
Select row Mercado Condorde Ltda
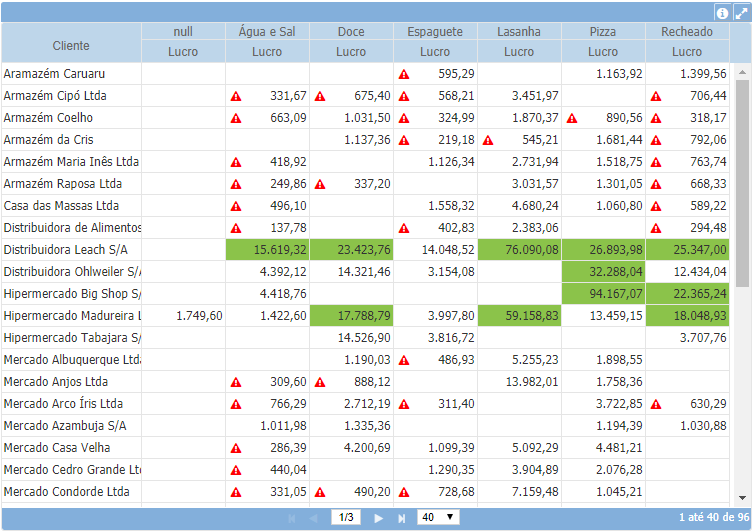365,492
